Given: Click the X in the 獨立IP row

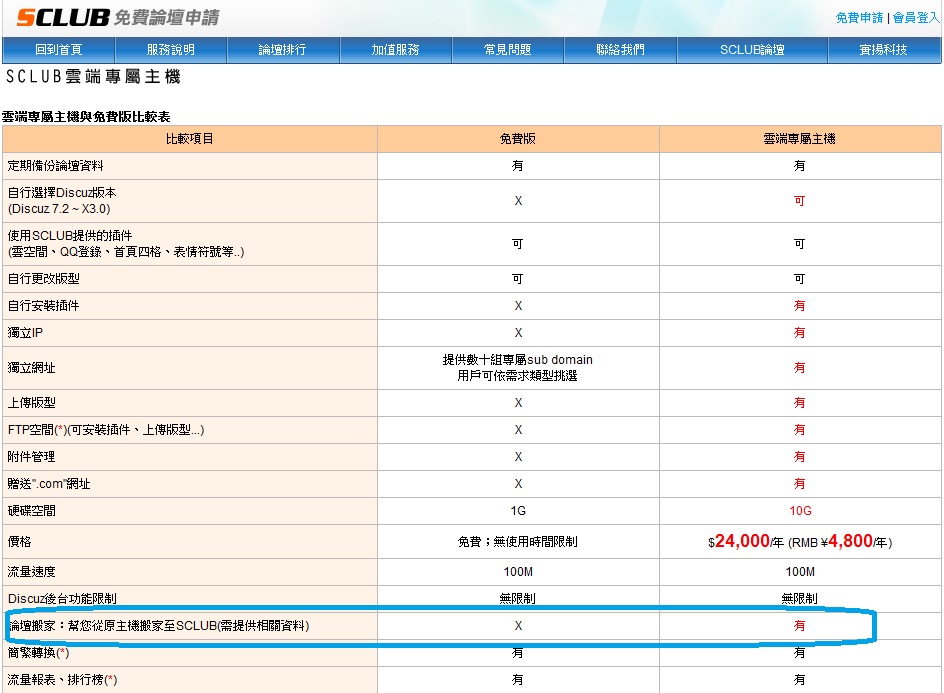Looking at the screenshot, I should (518, 333).
